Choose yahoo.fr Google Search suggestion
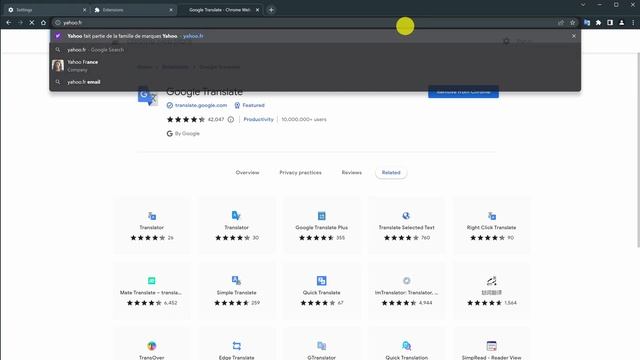640x360 pixels. (315, 50)
